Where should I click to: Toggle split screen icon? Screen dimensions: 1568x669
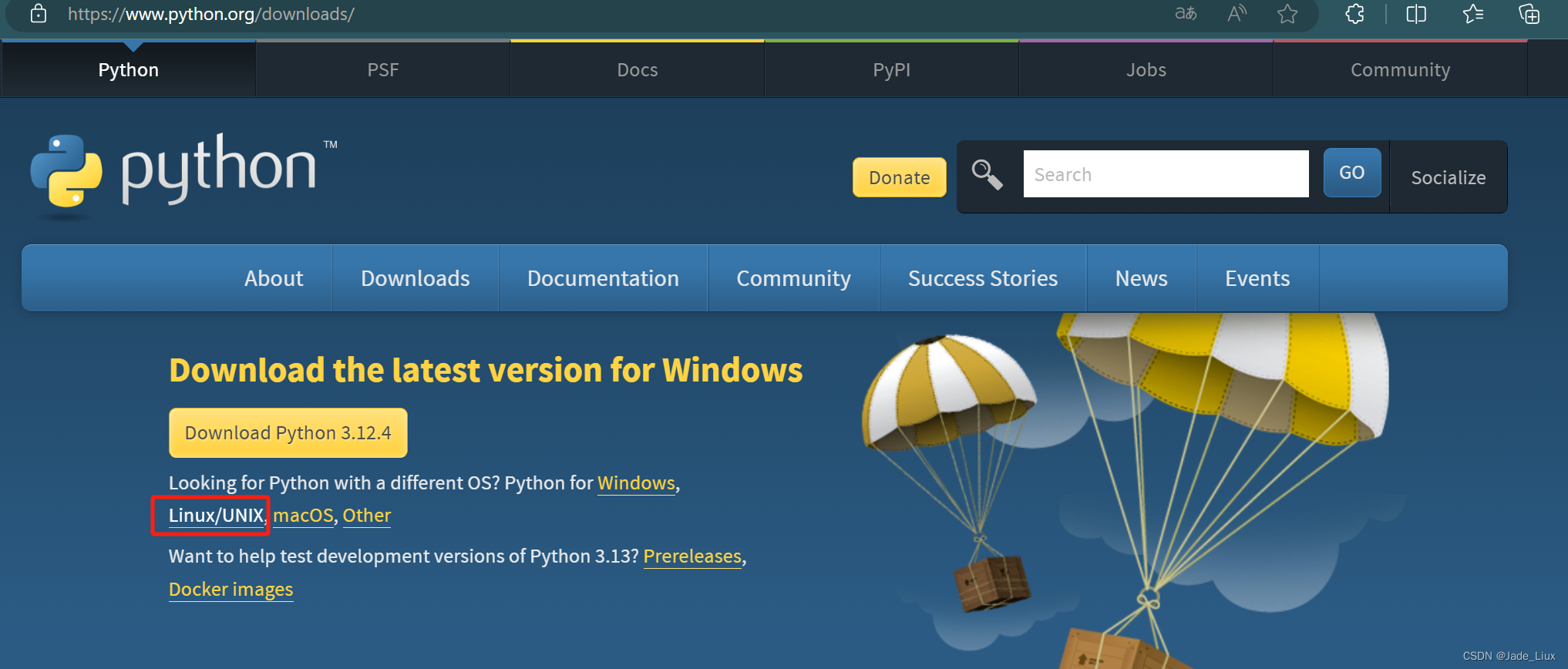tap(1416, 14)
